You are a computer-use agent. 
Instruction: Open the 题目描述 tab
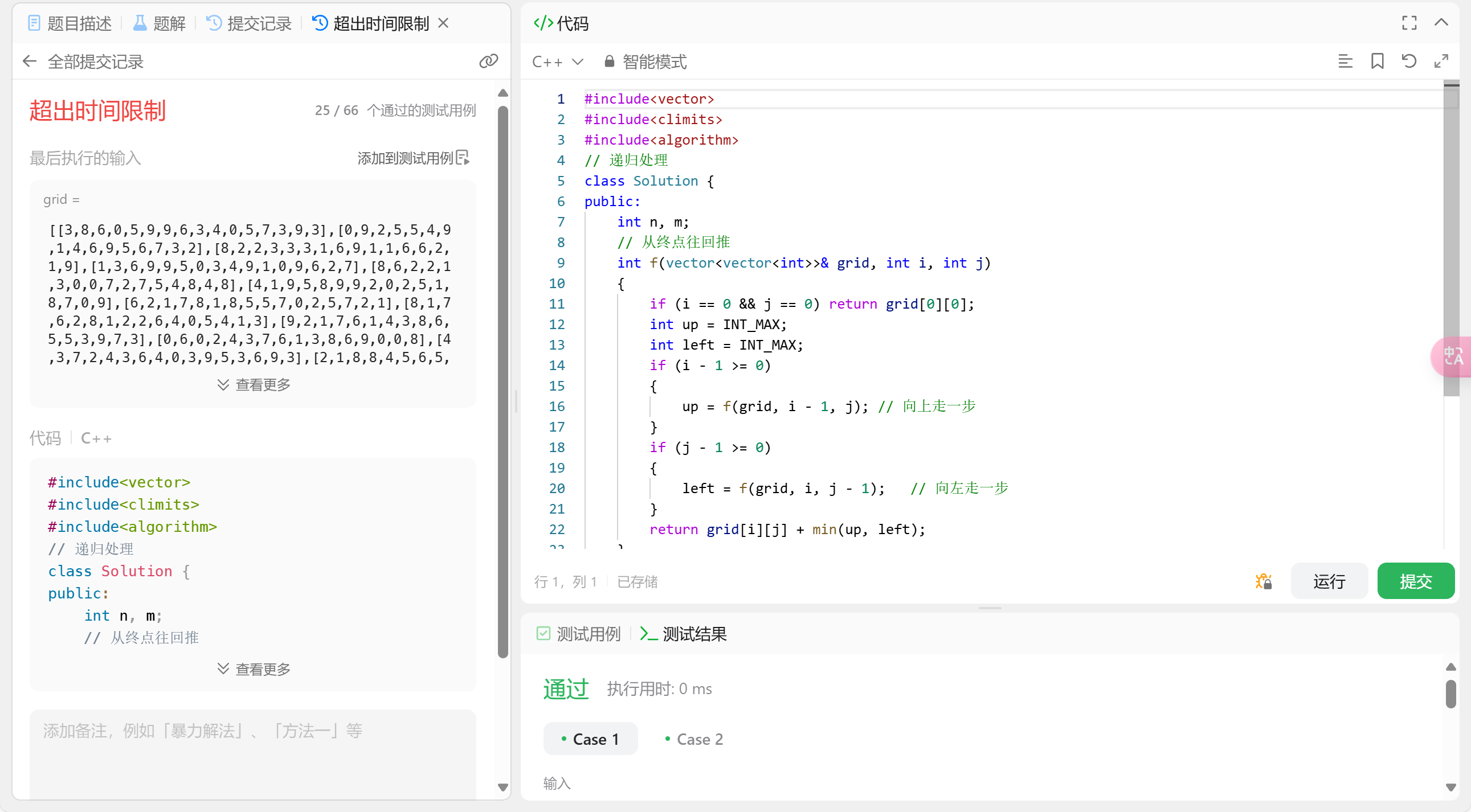[70, 23]
